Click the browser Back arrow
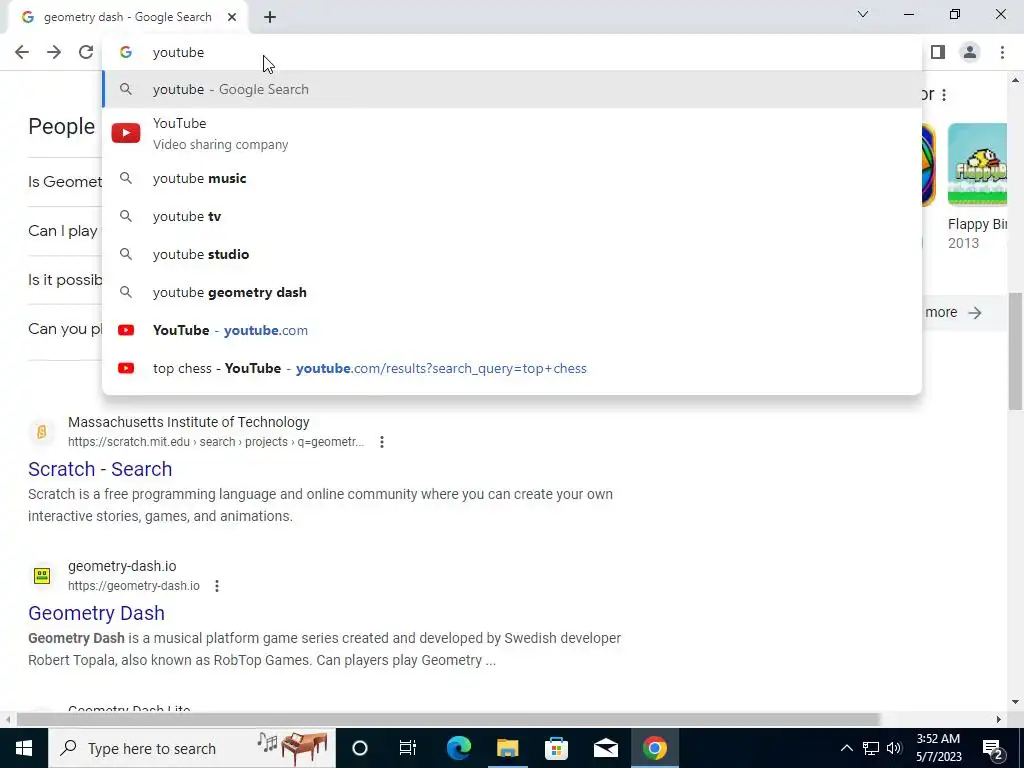 point(22,52)
